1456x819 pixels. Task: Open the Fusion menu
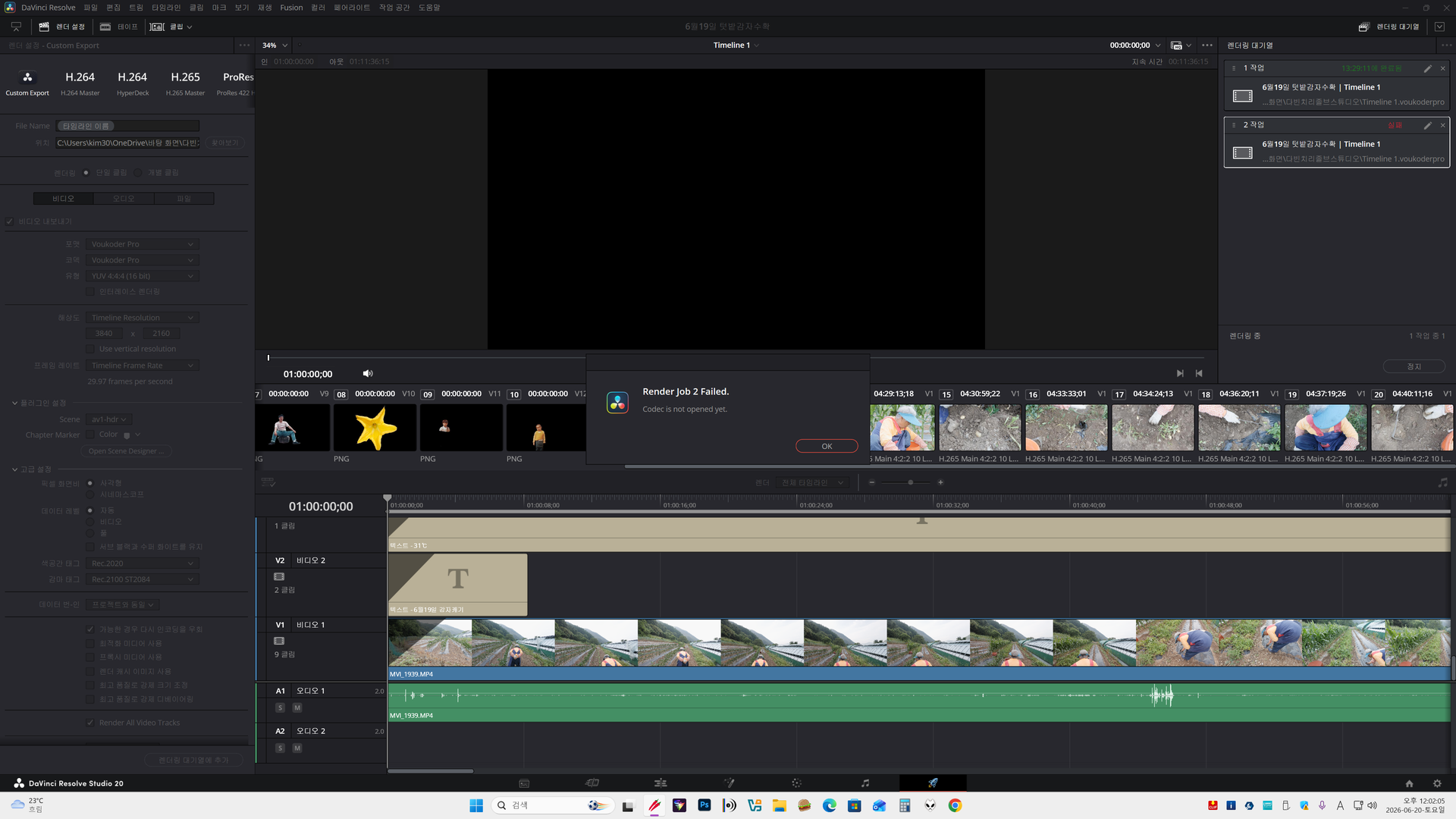[x=291, y=8]
